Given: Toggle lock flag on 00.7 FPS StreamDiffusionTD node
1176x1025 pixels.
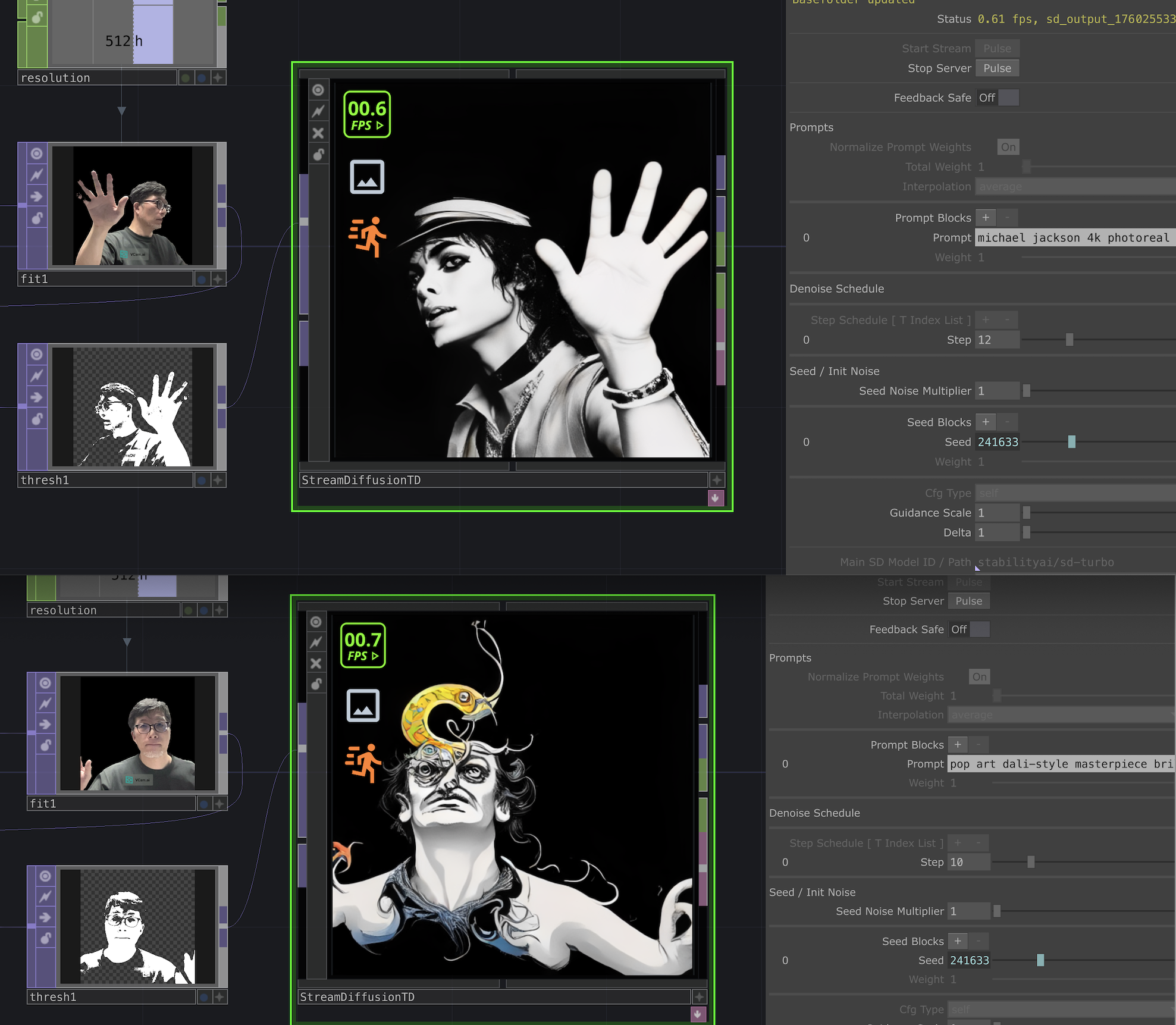Looking at the screenshot, I should click(x=316, y=684).
